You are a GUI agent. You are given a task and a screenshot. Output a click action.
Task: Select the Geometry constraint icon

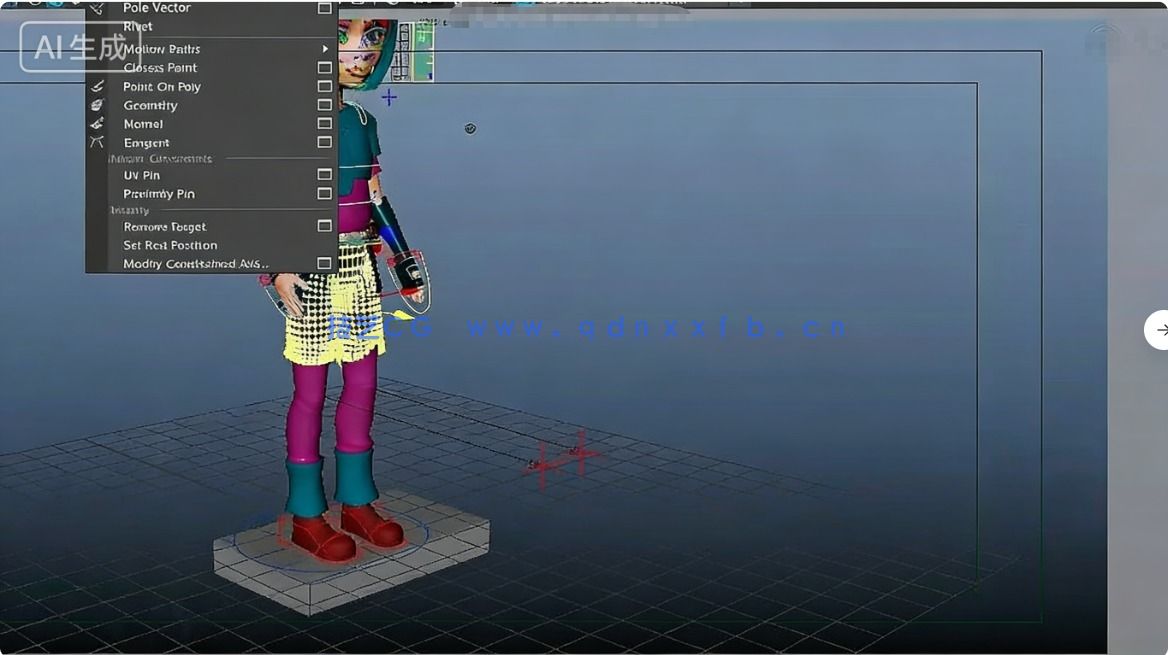[x=97, y=105]
